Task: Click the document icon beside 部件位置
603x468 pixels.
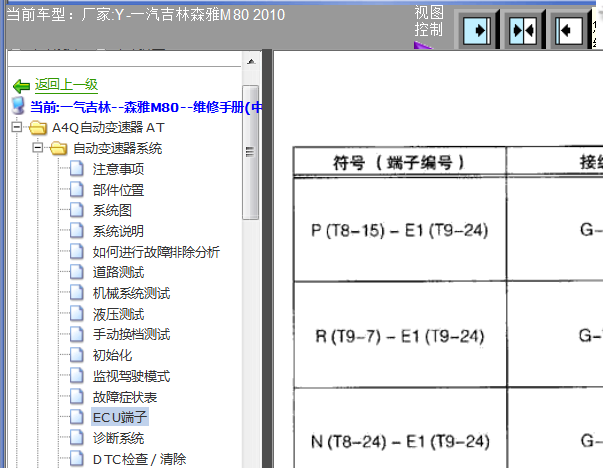Action: 77,189
